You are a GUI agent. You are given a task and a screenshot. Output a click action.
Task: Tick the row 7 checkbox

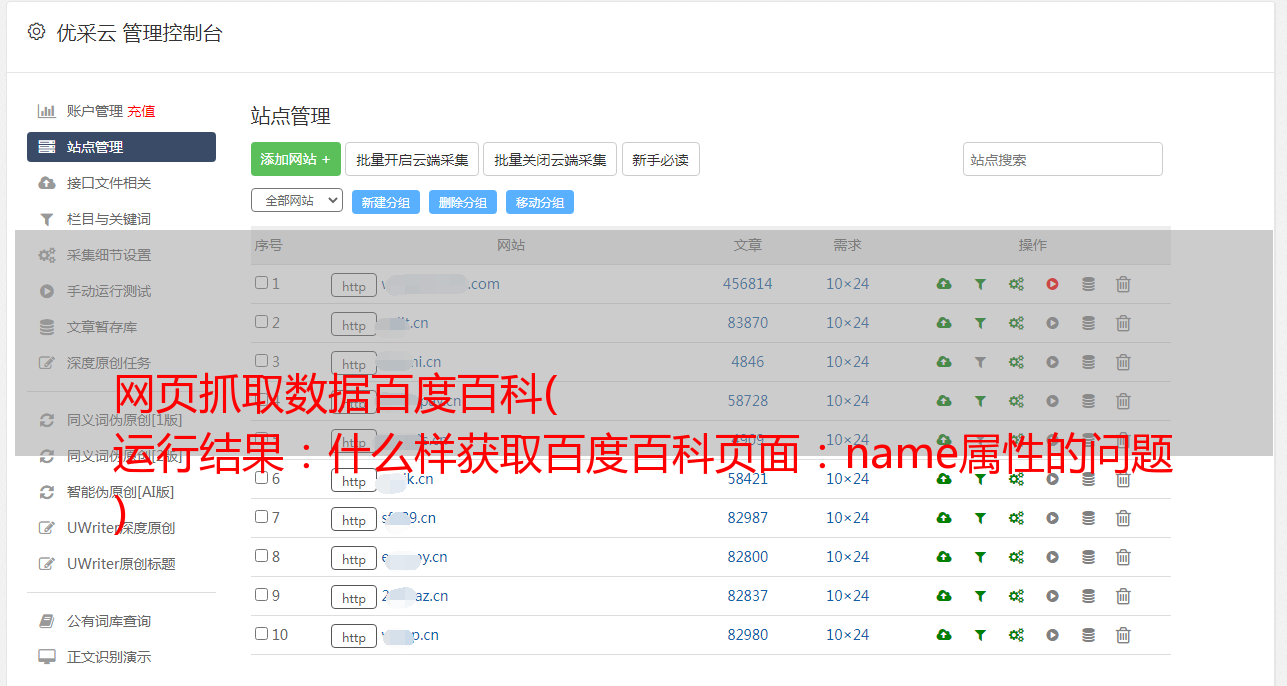pyautogui.click(x=261, y=517)
